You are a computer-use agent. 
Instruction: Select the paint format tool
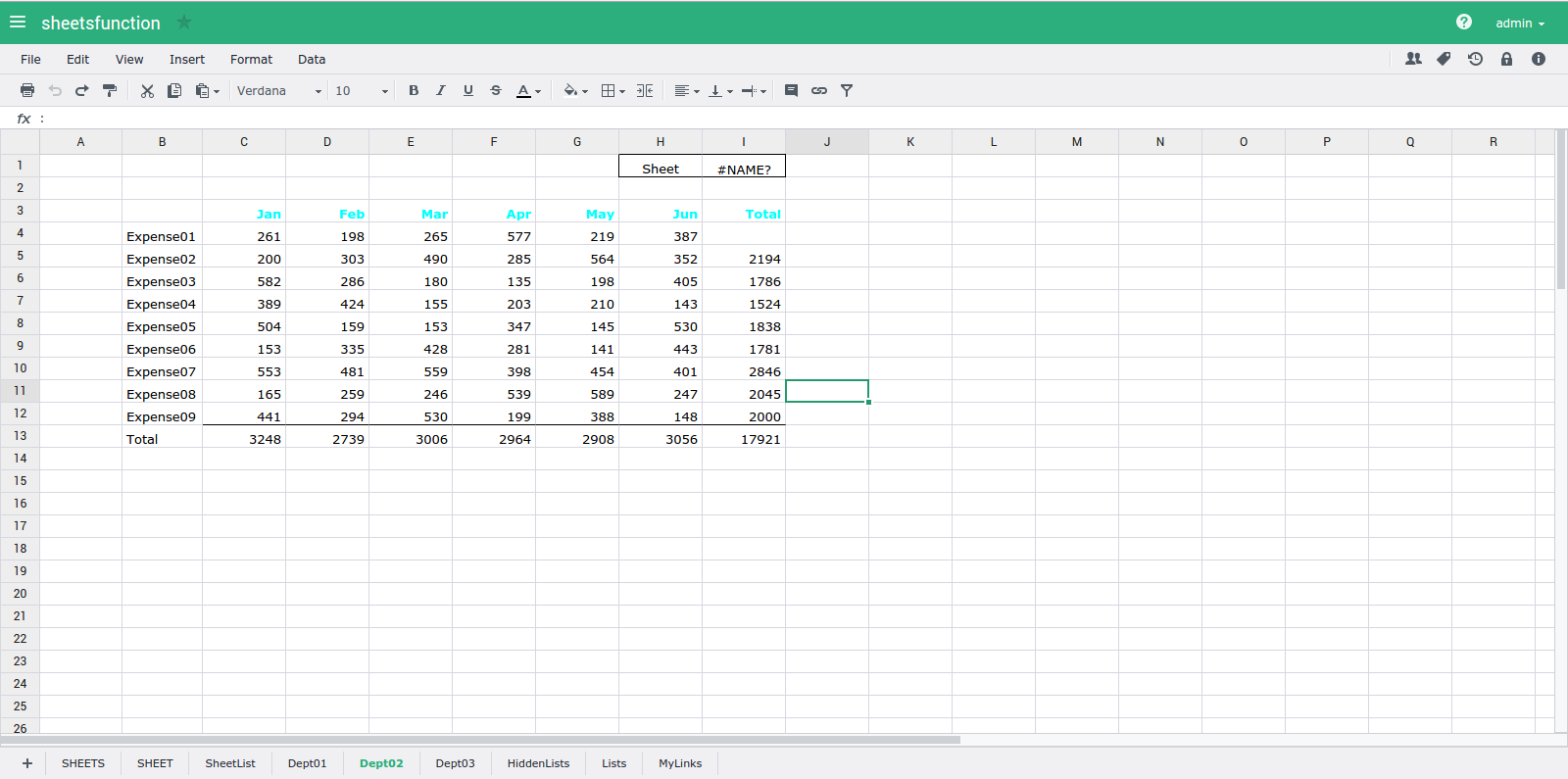point(110,90)
